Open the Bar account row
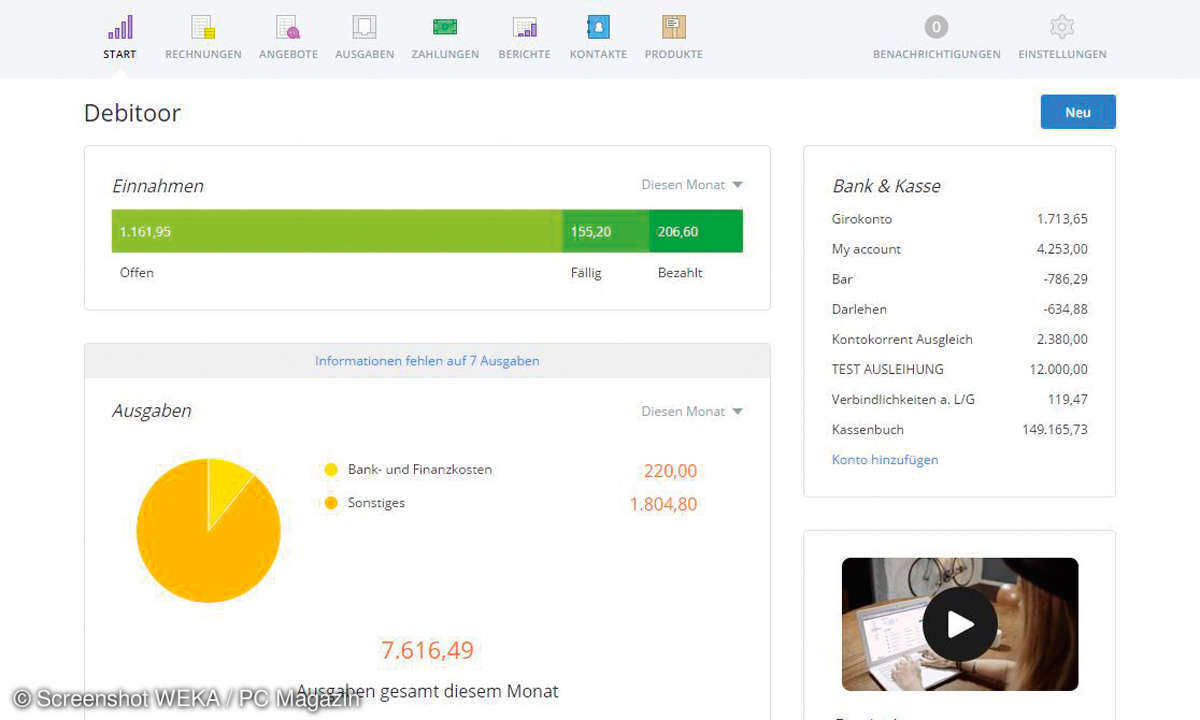 click(960, 279)
